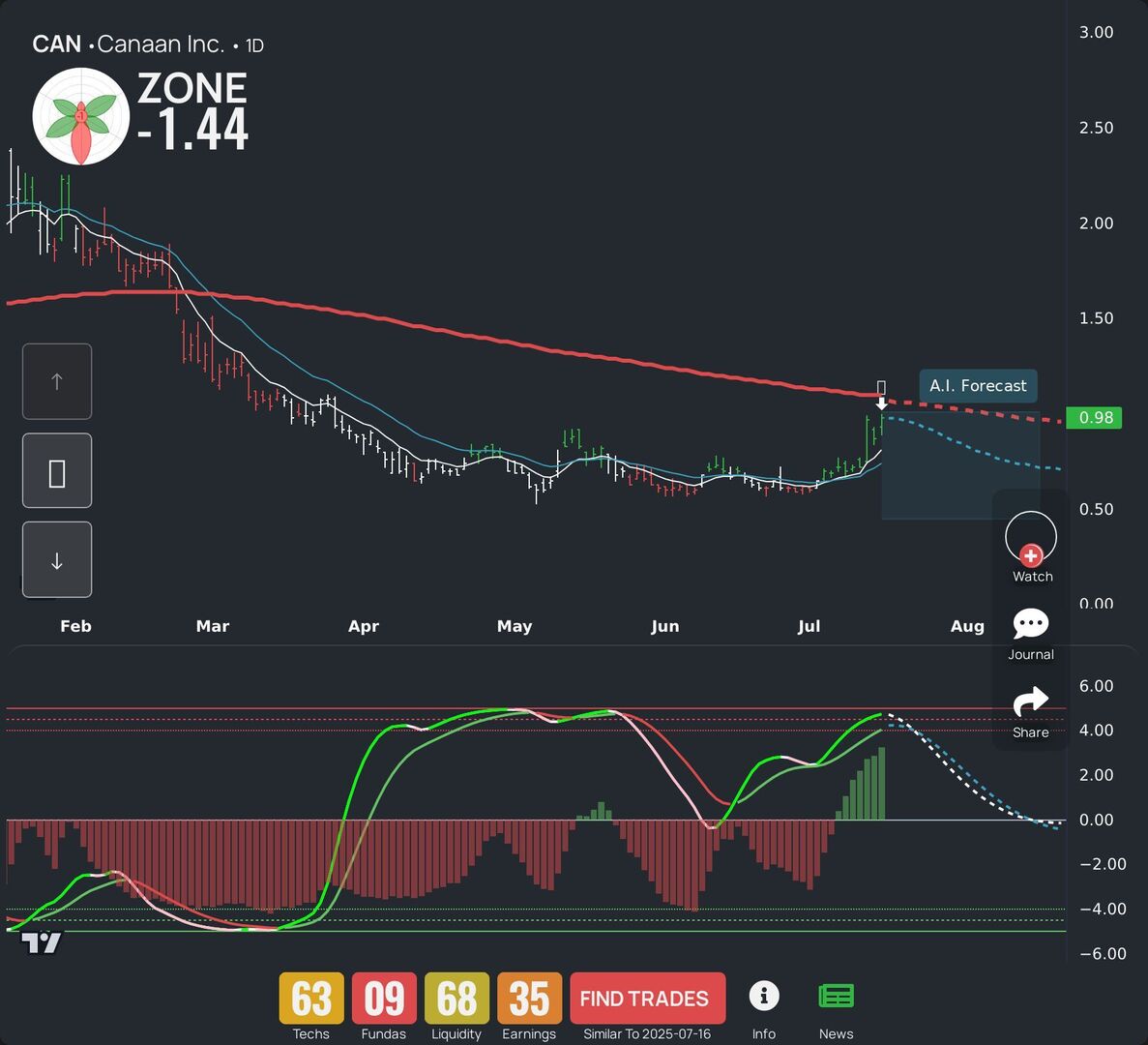Click the green 0.98 price tag
The image size is (1148, 1045).
coord(1095,417)
